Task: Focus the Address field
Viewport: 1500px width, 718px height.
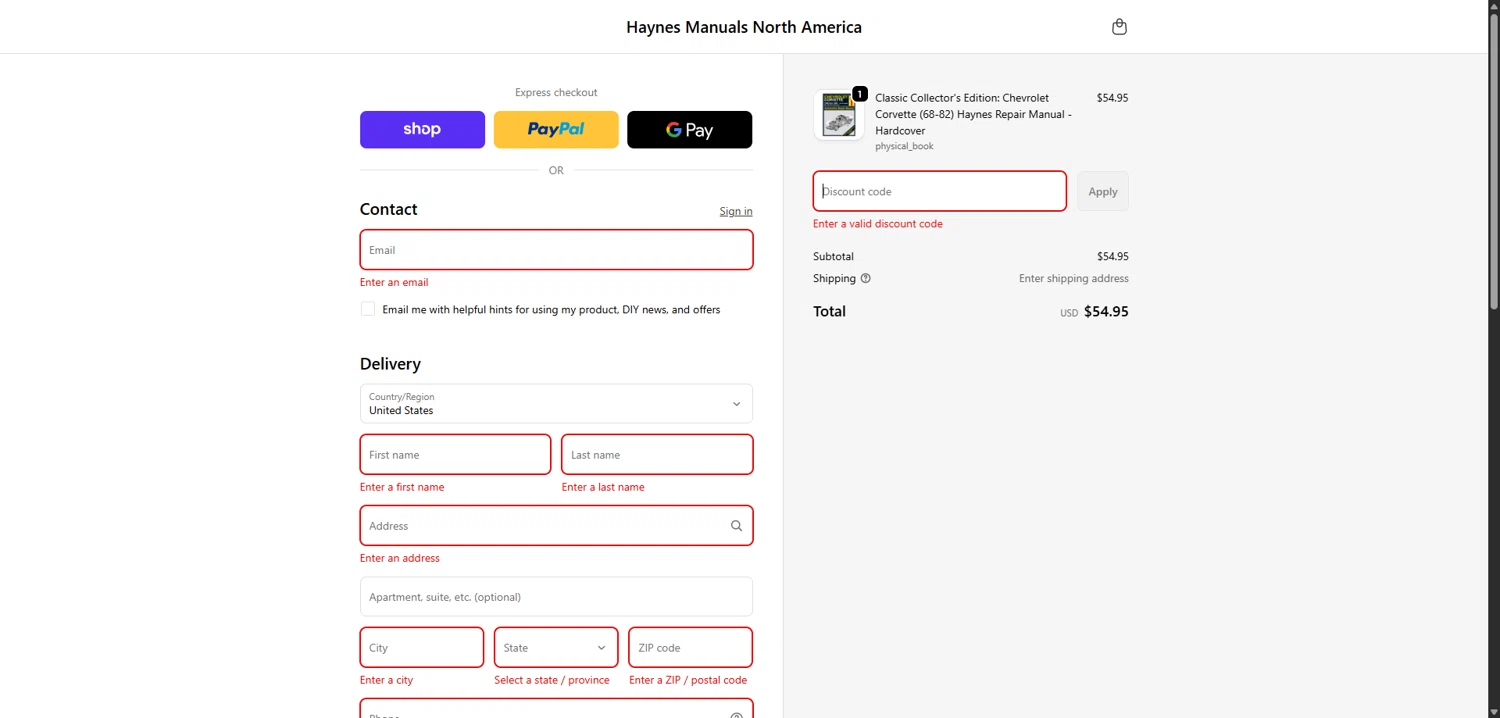Action: (x=556, y=526)
